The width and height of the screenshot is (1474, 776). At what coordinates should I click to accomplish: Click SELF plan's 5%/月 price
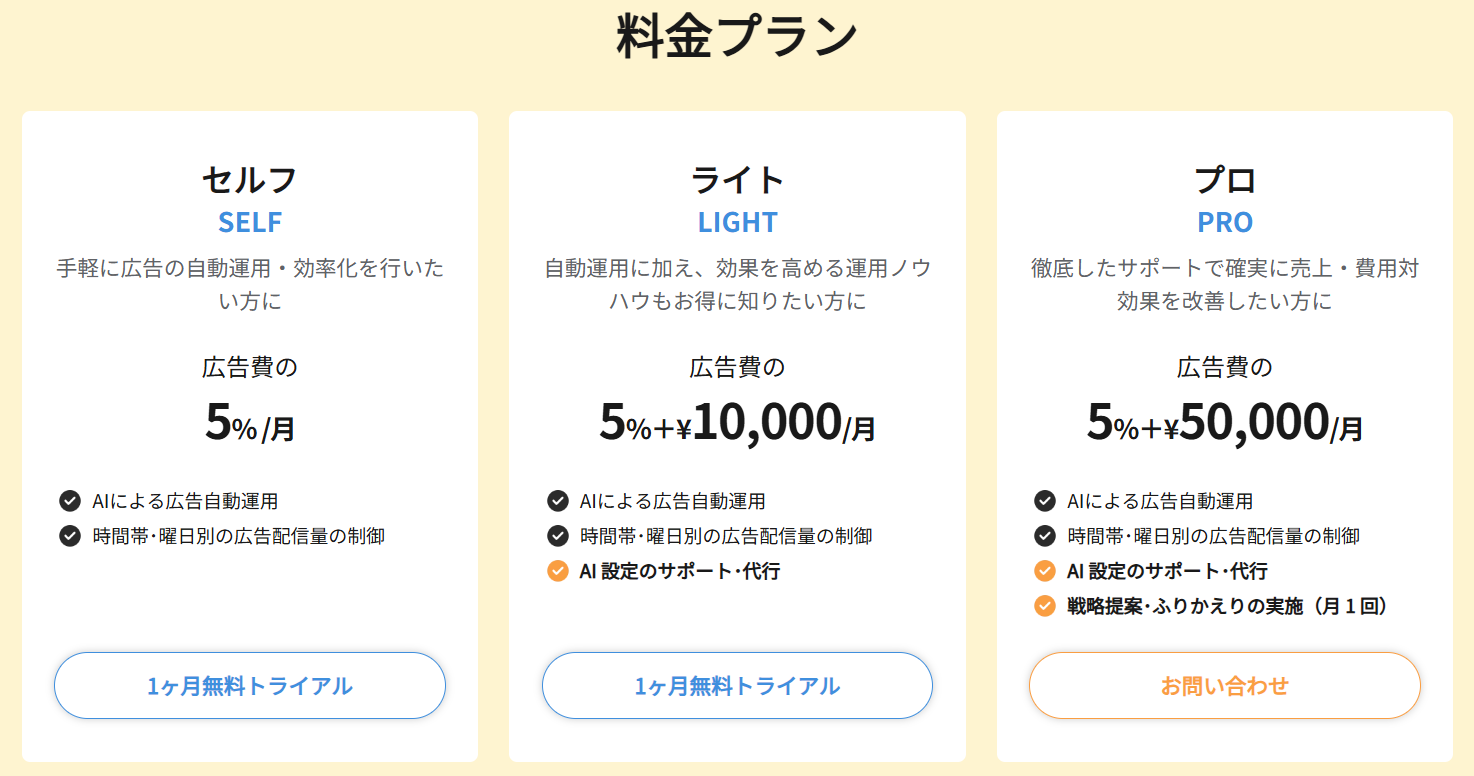(249, 423)
